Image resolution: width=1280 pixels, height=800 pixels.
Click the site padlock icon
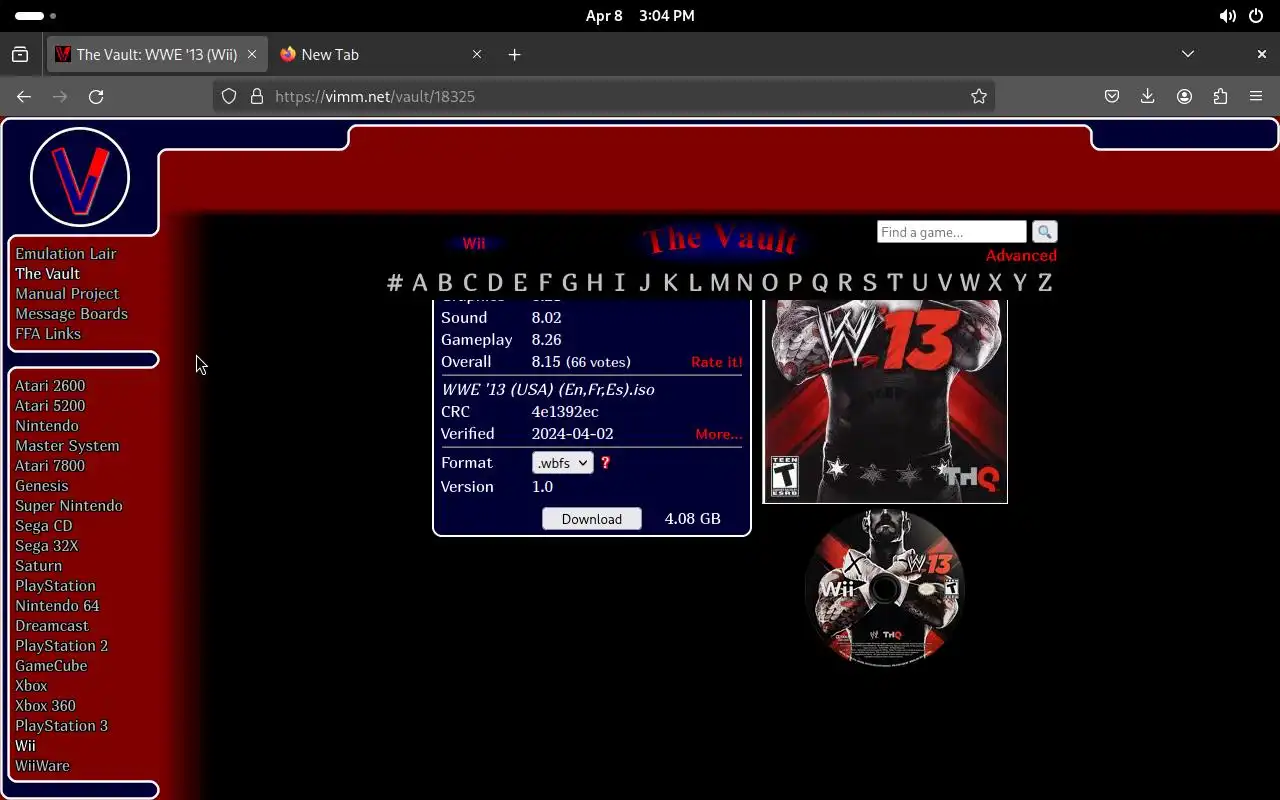[x=257, y=96]
